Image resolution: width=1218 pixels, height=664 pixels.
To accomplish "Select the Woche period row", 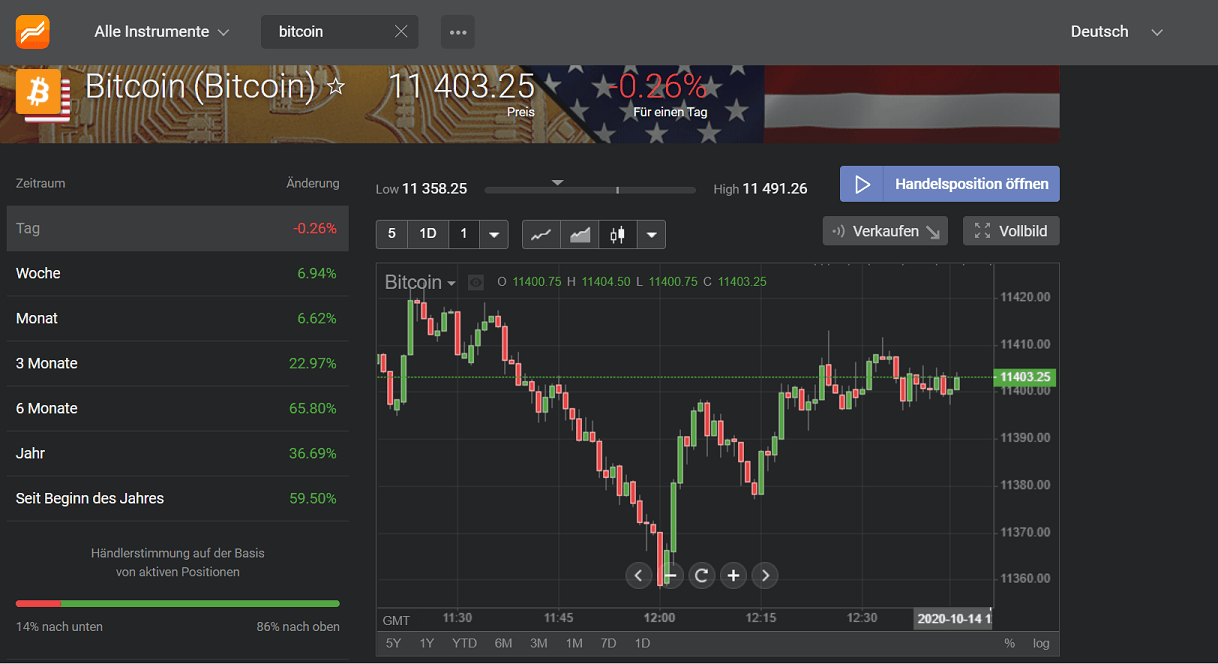I will 178,273.
